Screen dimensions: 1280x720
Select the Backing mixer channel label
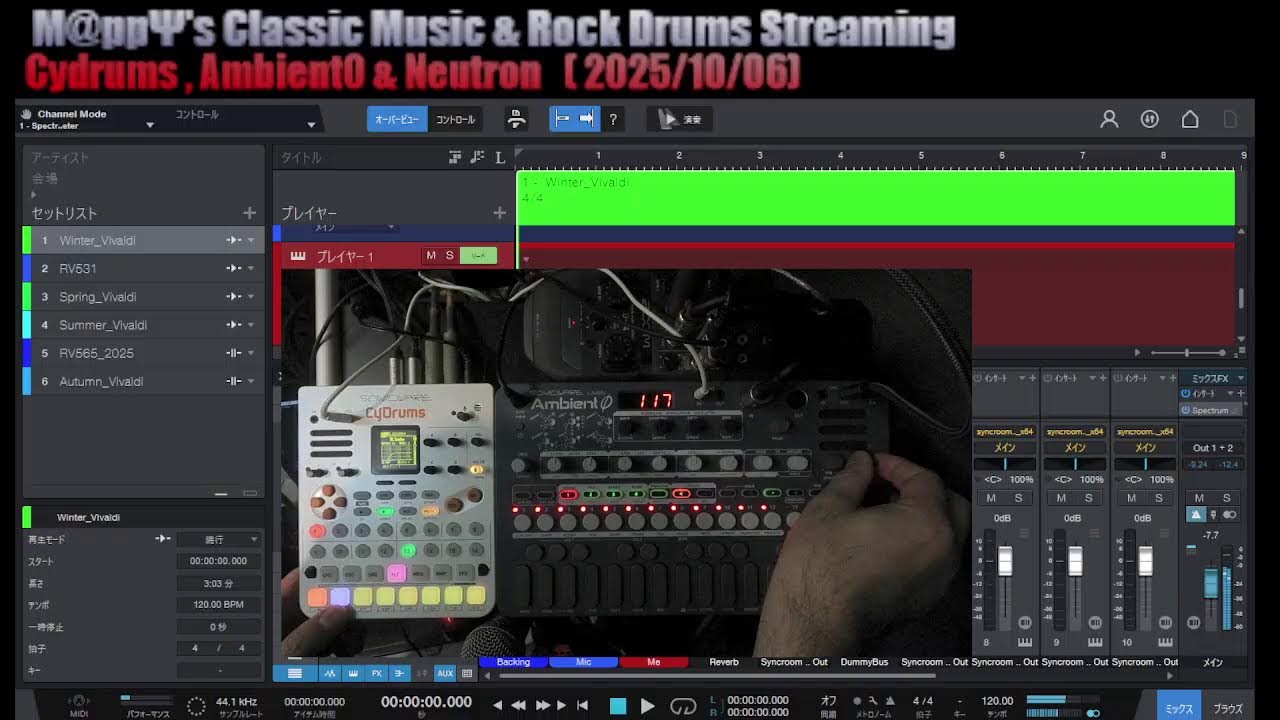tap(513, 662)
